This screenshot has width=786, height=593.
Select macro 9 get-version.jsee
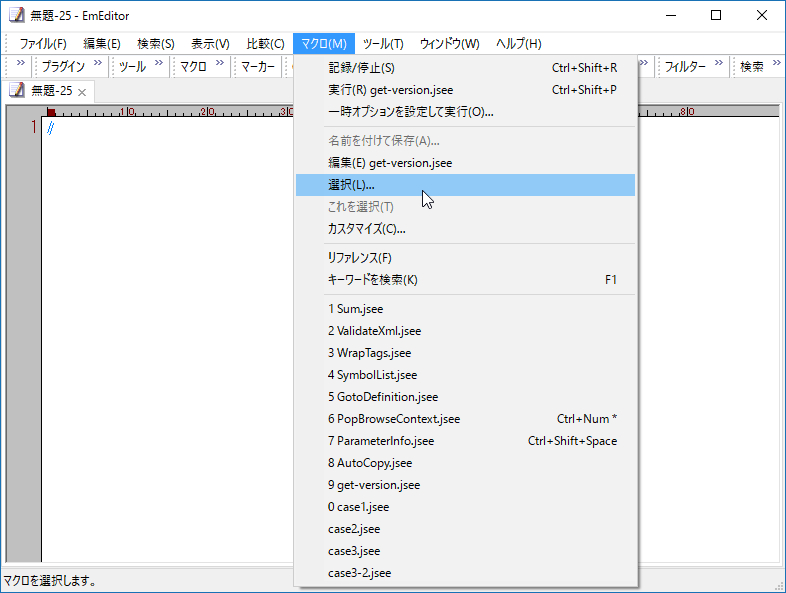click(x=465, y=485)
